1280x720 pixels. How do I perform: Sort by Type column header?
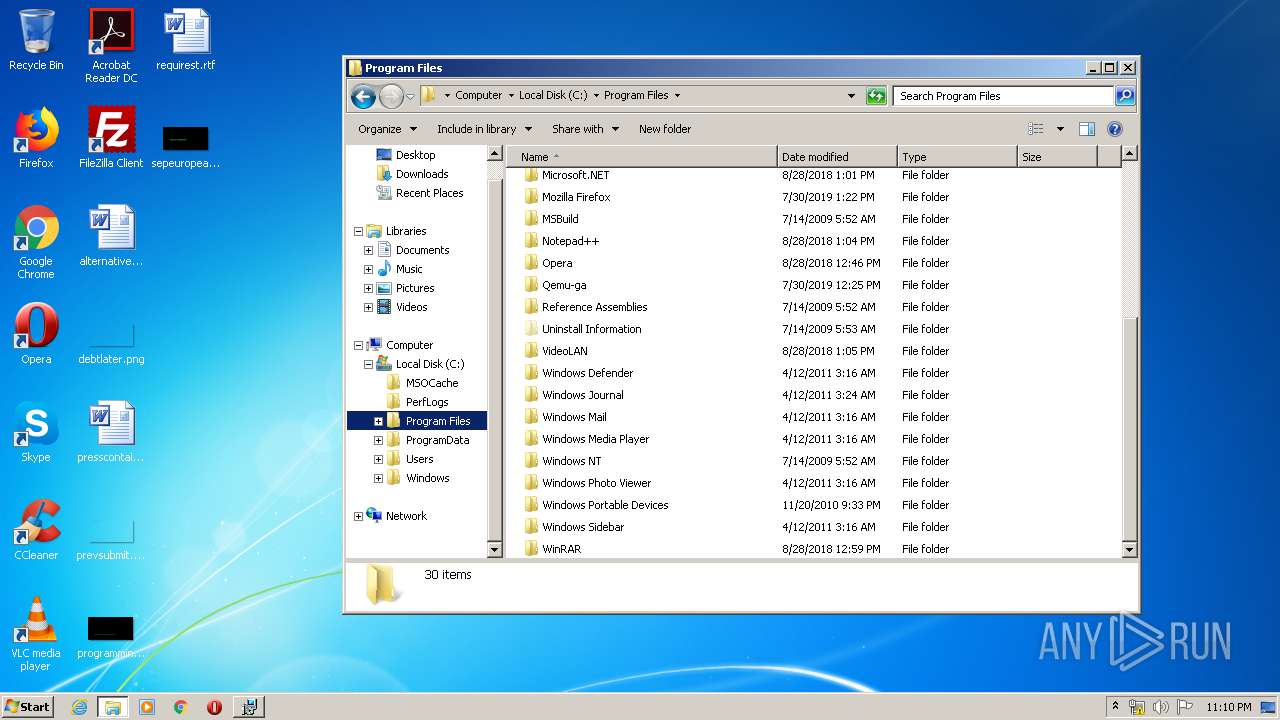[957, 157]
